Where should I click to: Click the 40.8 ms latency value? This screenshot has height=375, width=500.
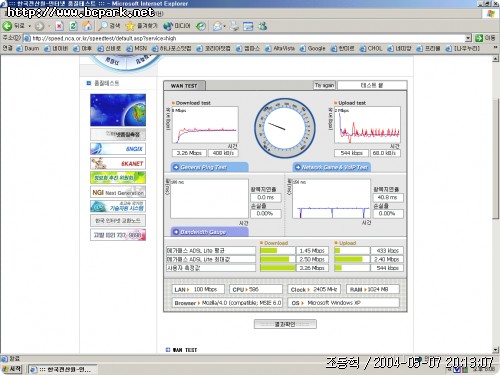(387, 197)
